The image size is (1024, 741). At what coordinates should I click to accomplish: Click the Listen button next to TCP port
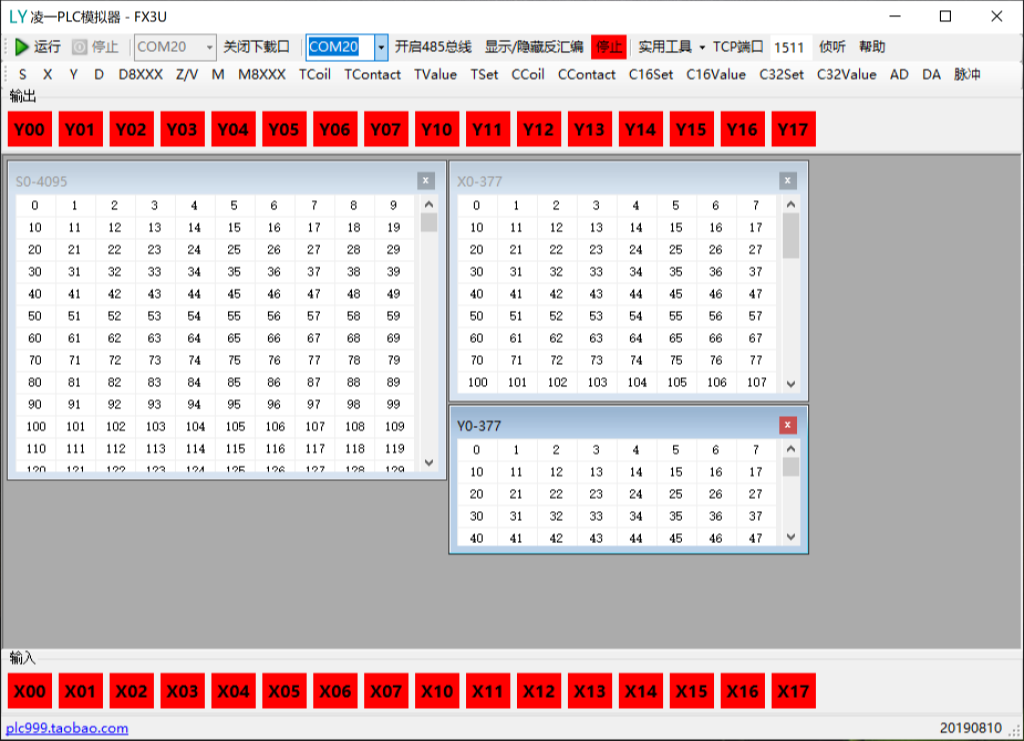(x=831, y=47)
